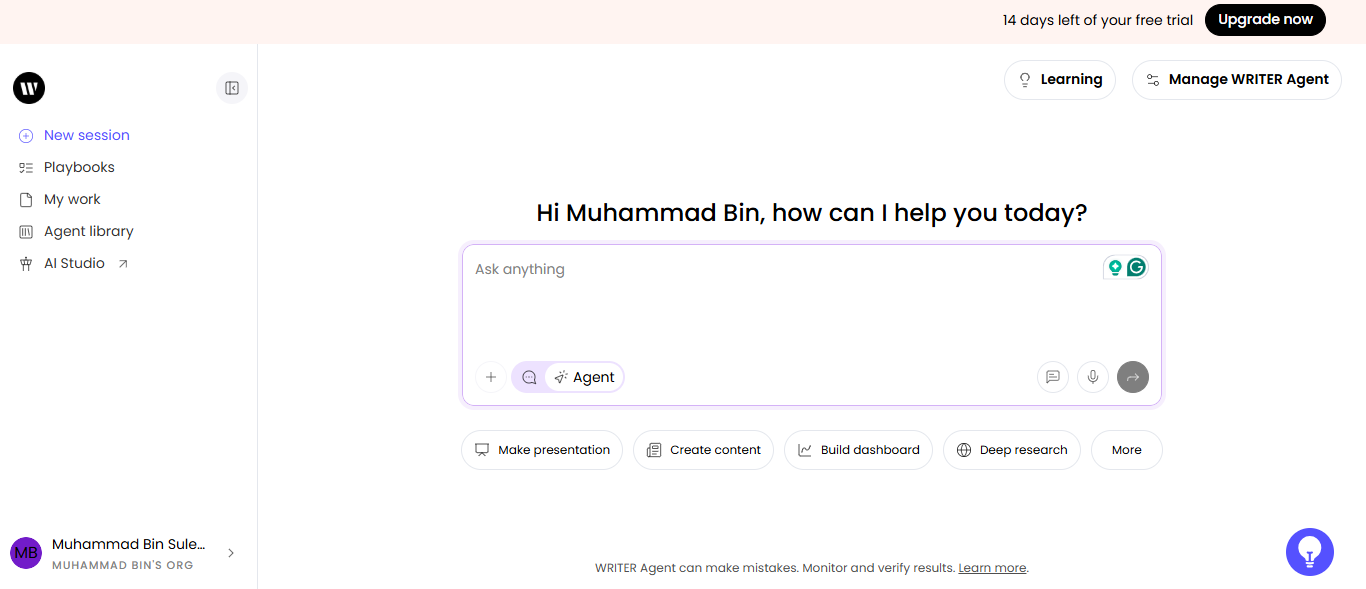Open a New session from the sidebar
The image size is (1366, 589).
86,135
